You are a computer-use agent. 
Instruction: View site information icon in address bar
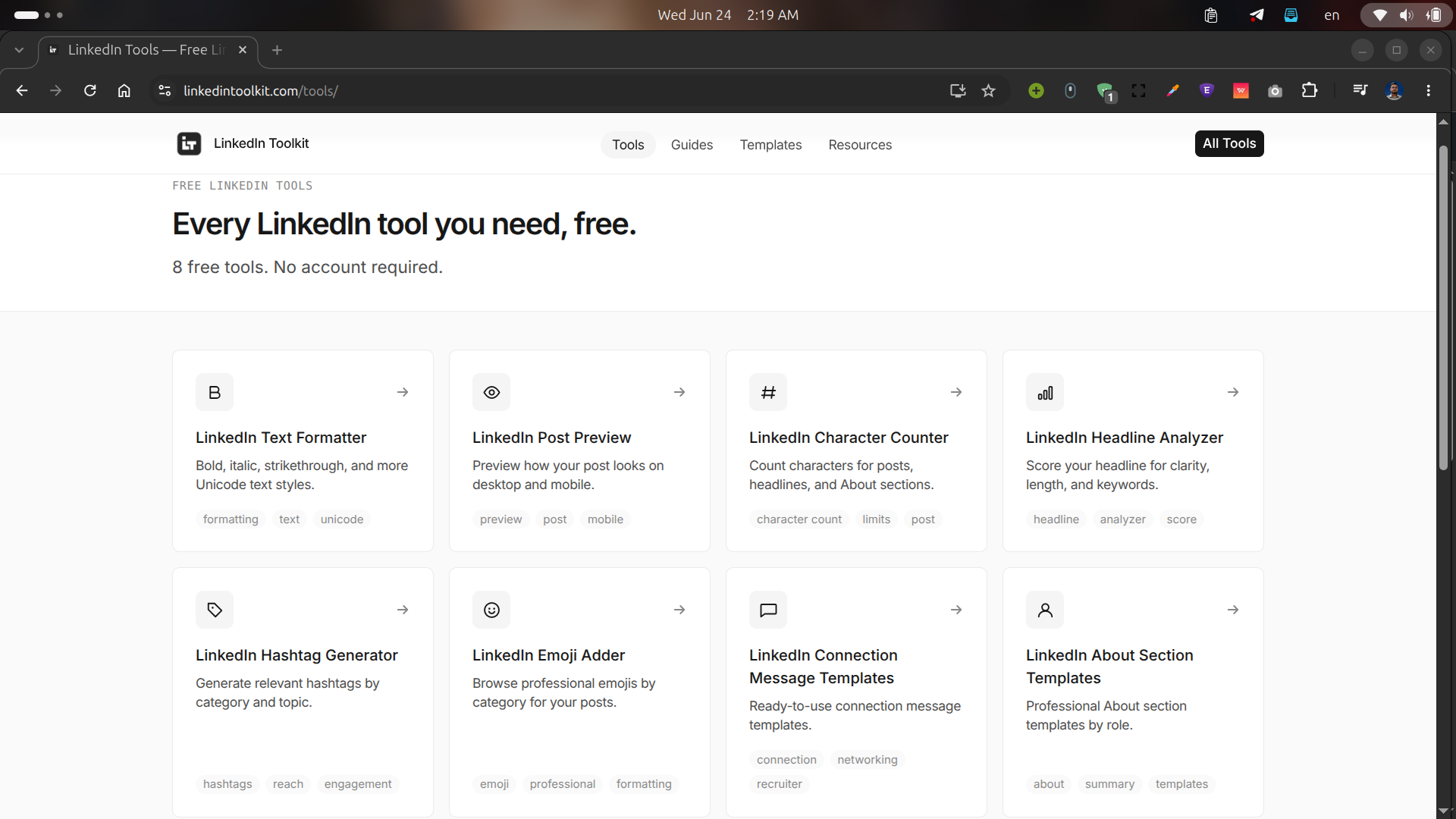[x=164, y=90]
